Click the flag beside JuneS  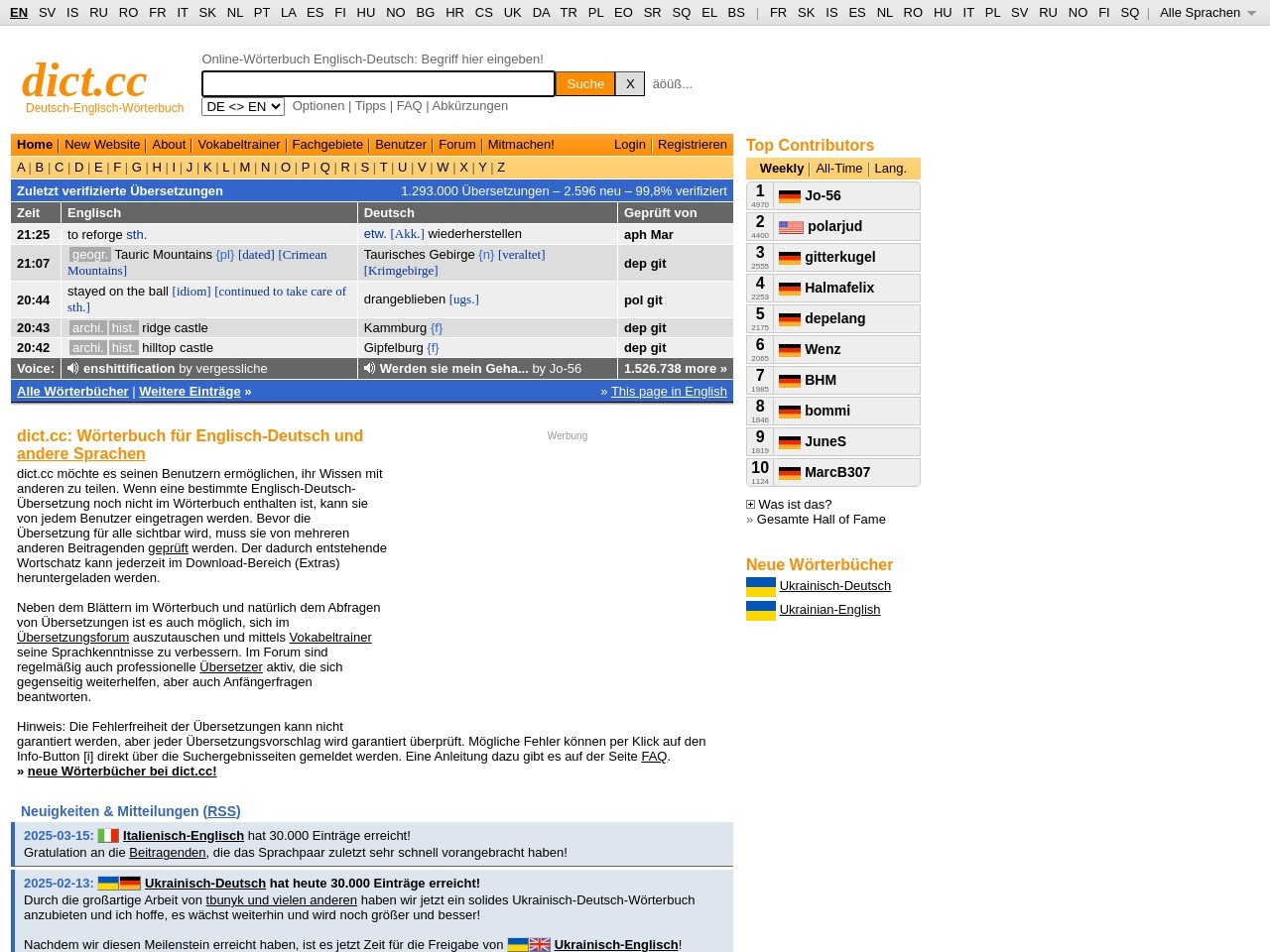[x=790, y=442]
